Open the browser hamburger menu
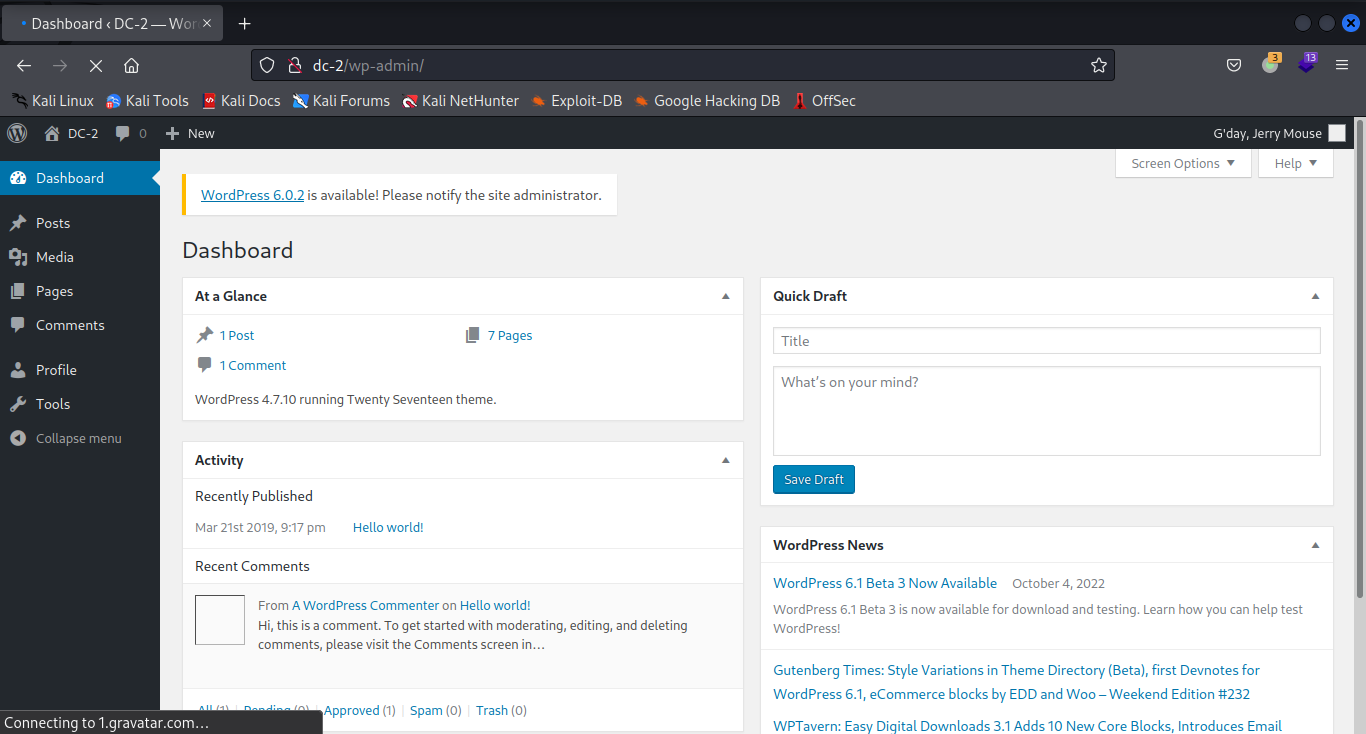The image size is (1366, 734). pyautogui.click(x=1342, y=65)
